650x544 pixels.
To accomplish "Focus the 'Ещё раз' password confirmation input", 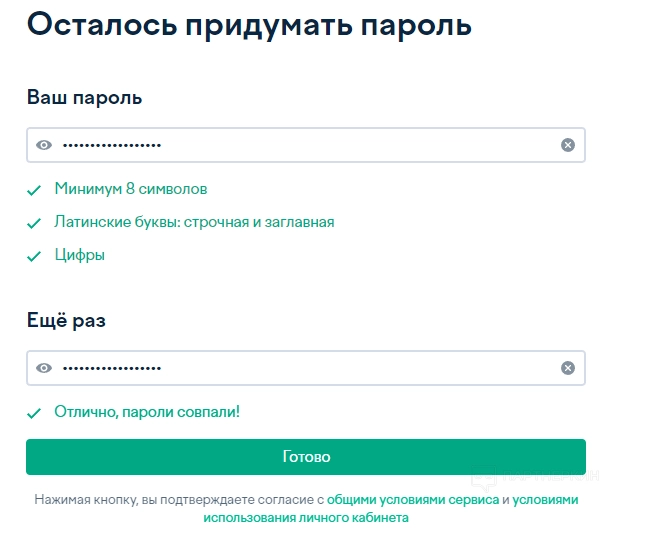I will [300, 368].
